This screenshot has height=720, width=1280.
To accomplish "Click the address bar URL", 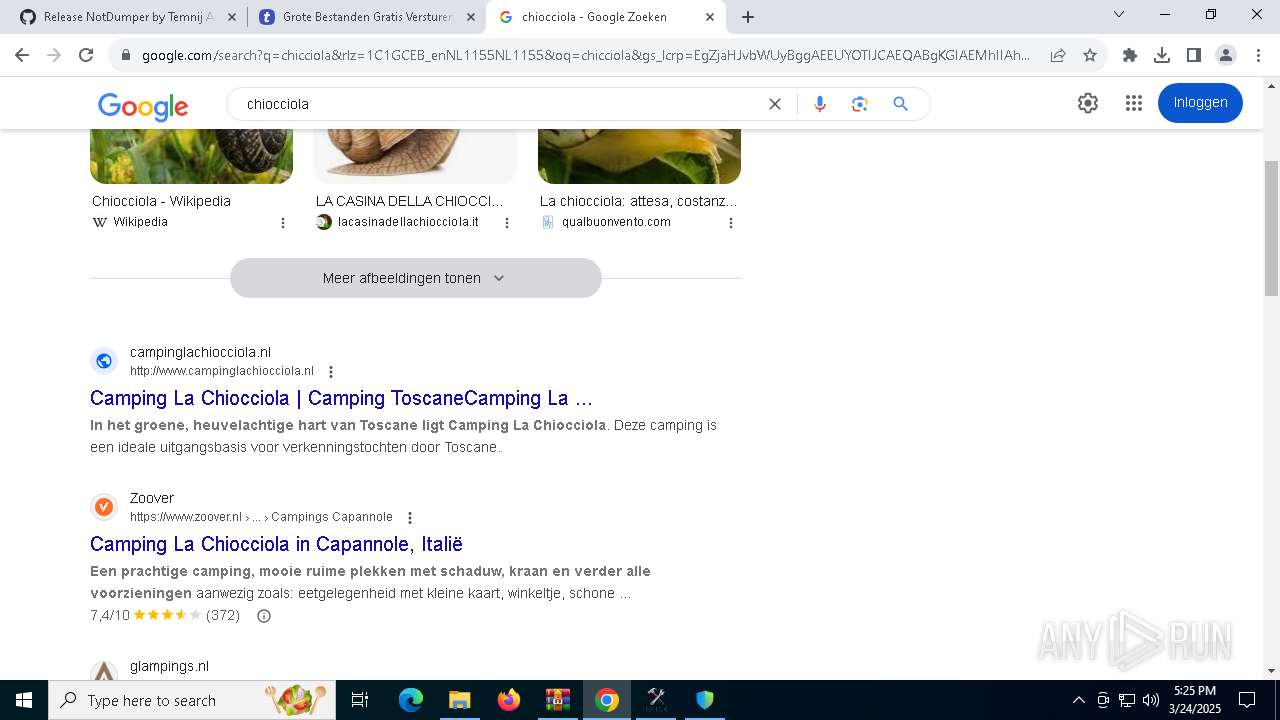I will 585,55.
